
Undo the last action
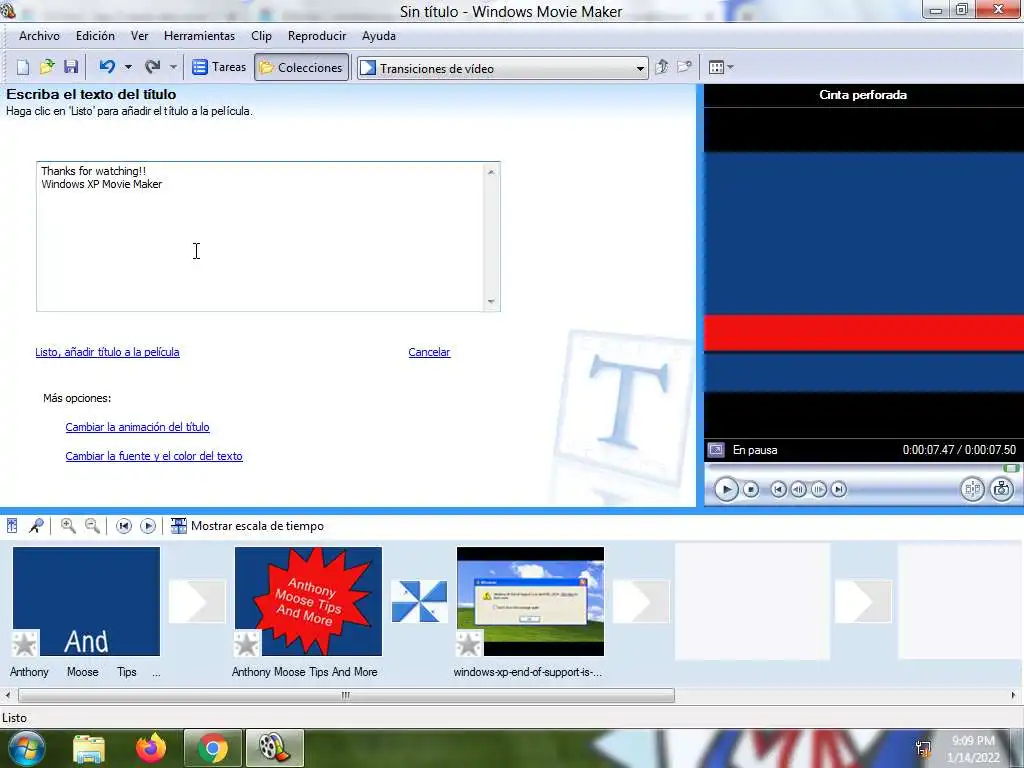point(107,67)
